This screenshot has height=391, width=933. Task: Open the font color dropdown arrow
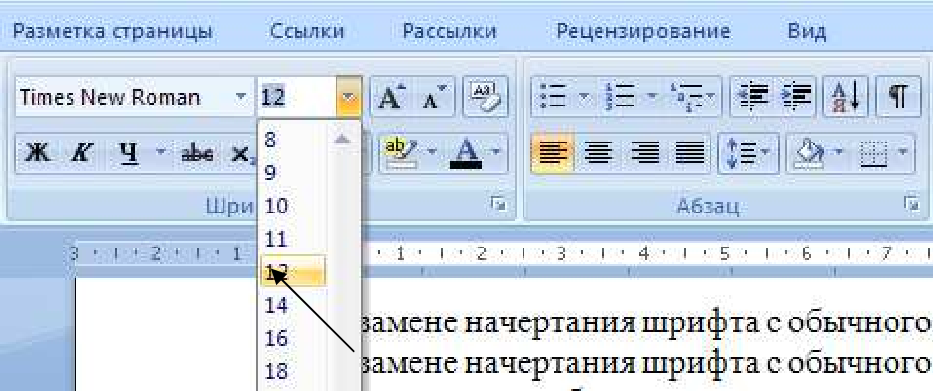point(495,152)
